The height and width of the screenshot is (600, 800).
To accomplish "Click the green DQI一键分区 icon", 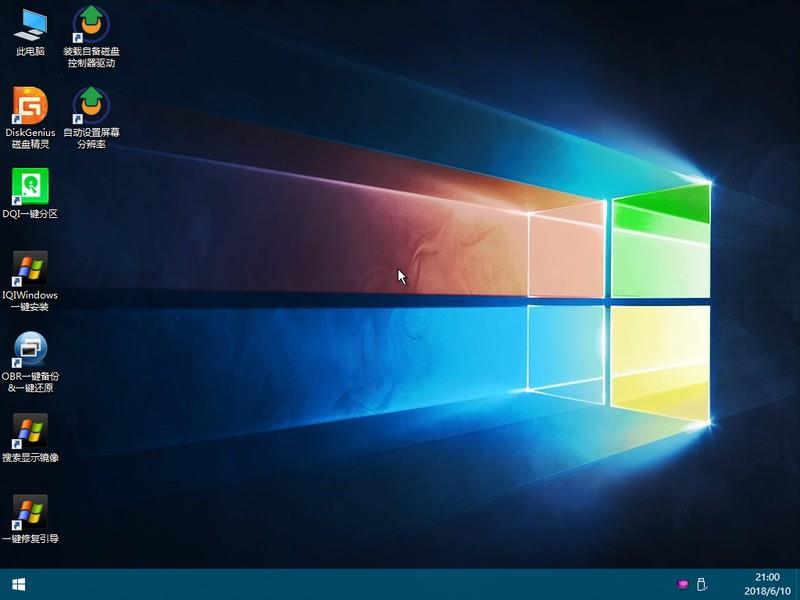I will coord(30,187).
